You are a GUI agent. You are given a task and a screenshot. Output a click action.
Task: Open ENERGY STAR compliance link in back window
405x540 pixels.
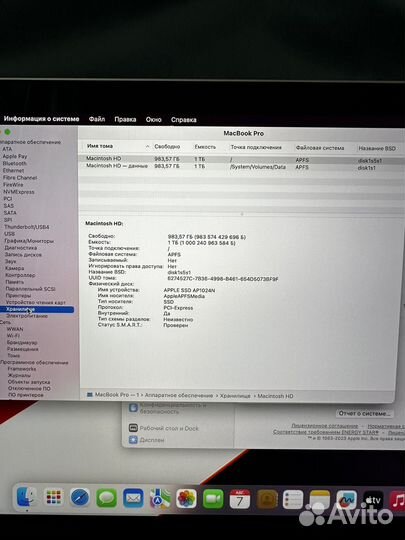point(326,432)
